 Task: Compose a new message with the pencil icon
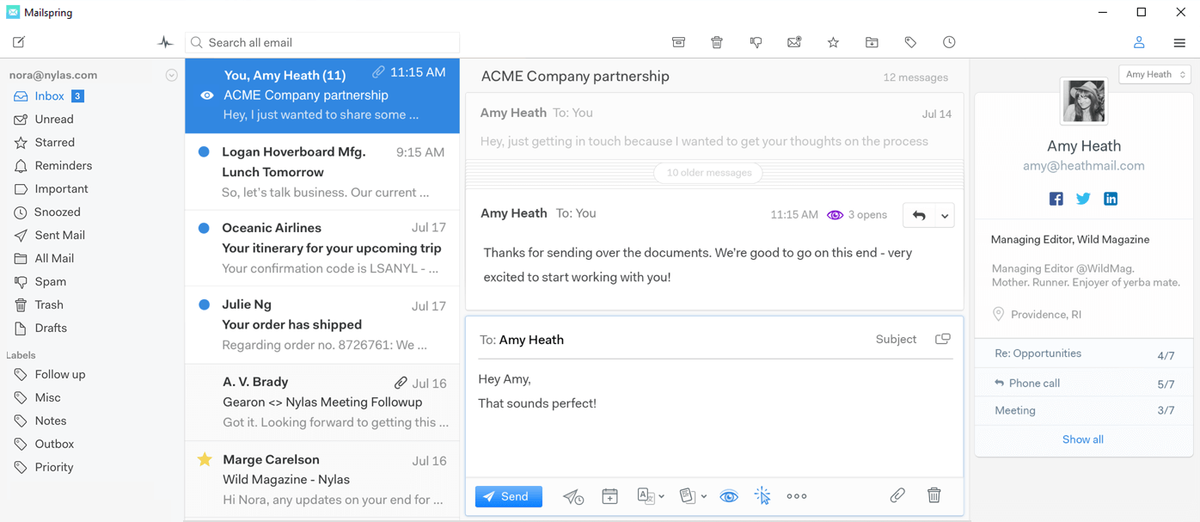(x=19, y=42)
